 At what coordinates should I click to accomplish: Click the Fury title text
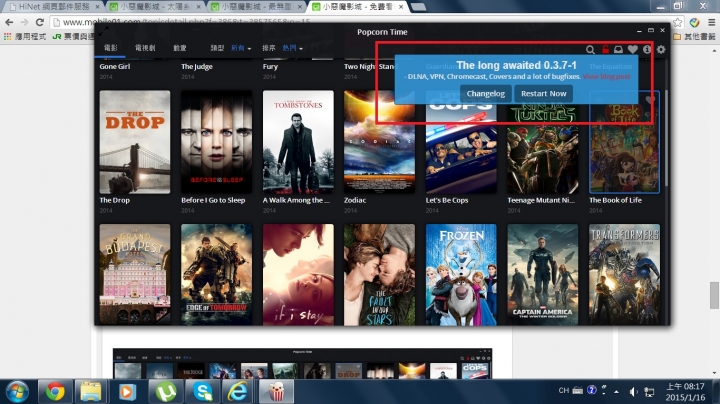(x=270, y=67)
